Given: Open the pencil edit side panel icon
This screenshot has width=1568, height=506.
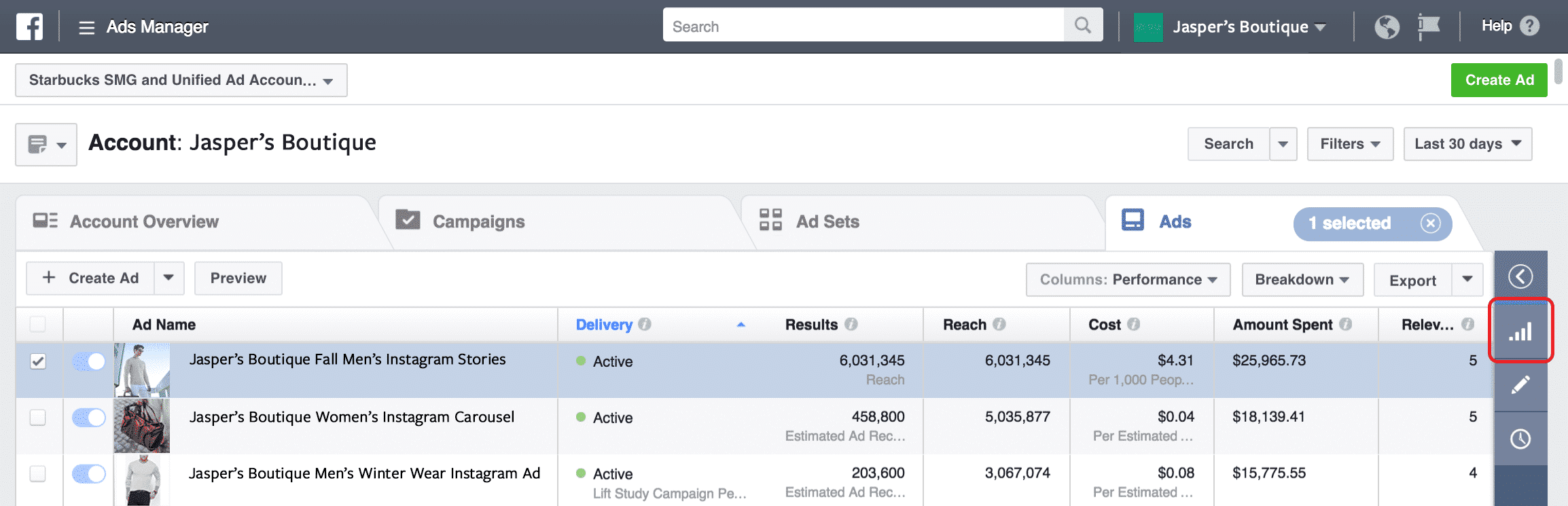Looking at the screenshot, I should coord(1520,385).
